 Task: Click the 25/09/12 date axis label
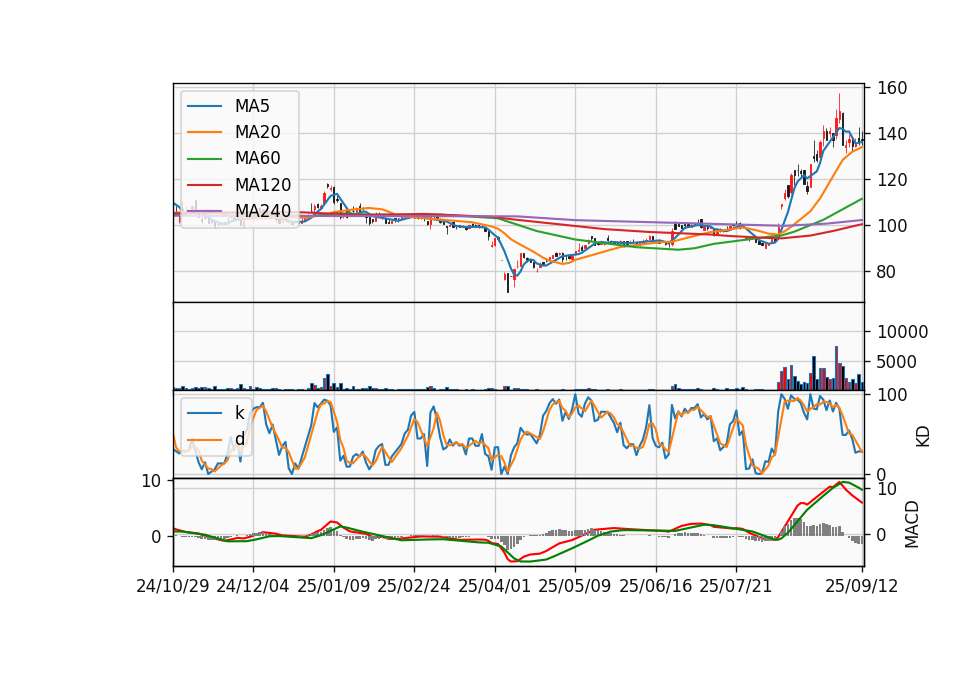(862, 586)
